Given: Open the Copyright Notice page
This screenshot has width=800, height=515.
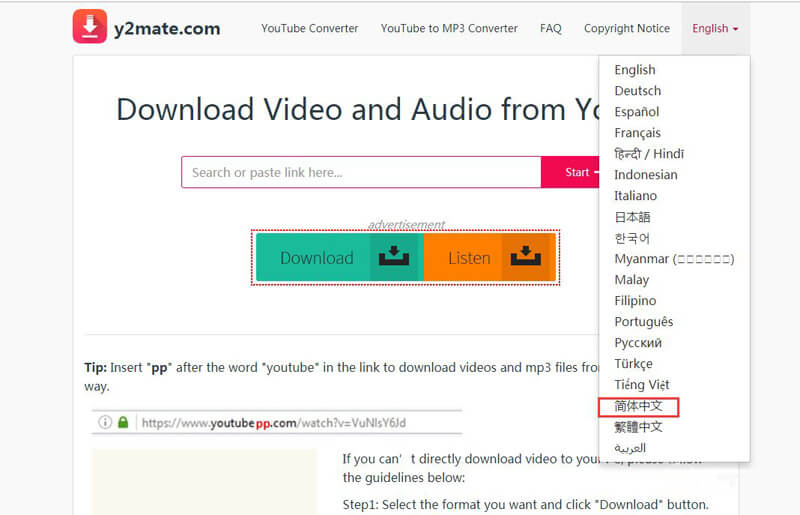Looking at the screenshot, I should coord(627,29).
